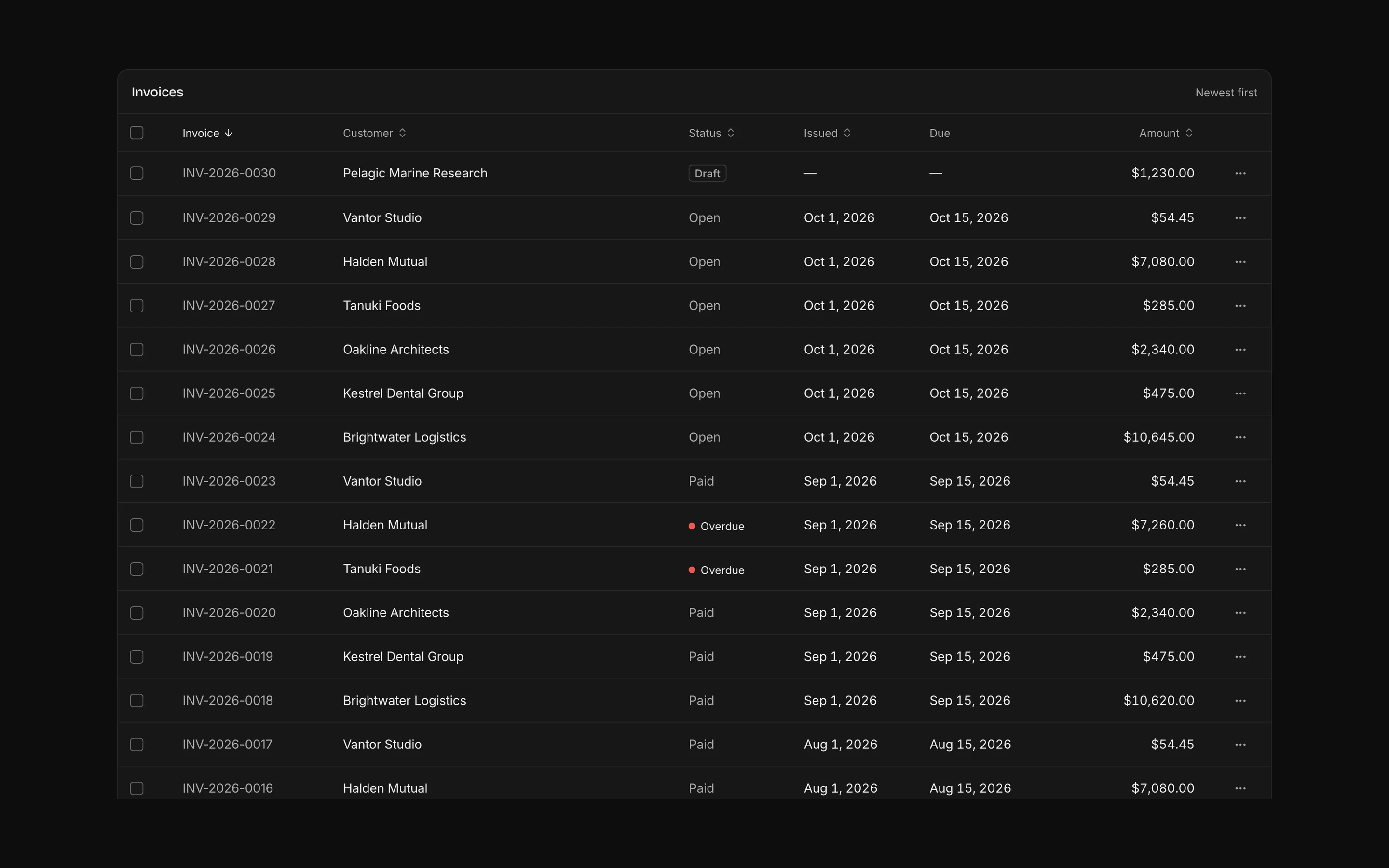1389x868 pixels.
Task: Click the Overdue status for Halden Mutual
Action: 716,527
